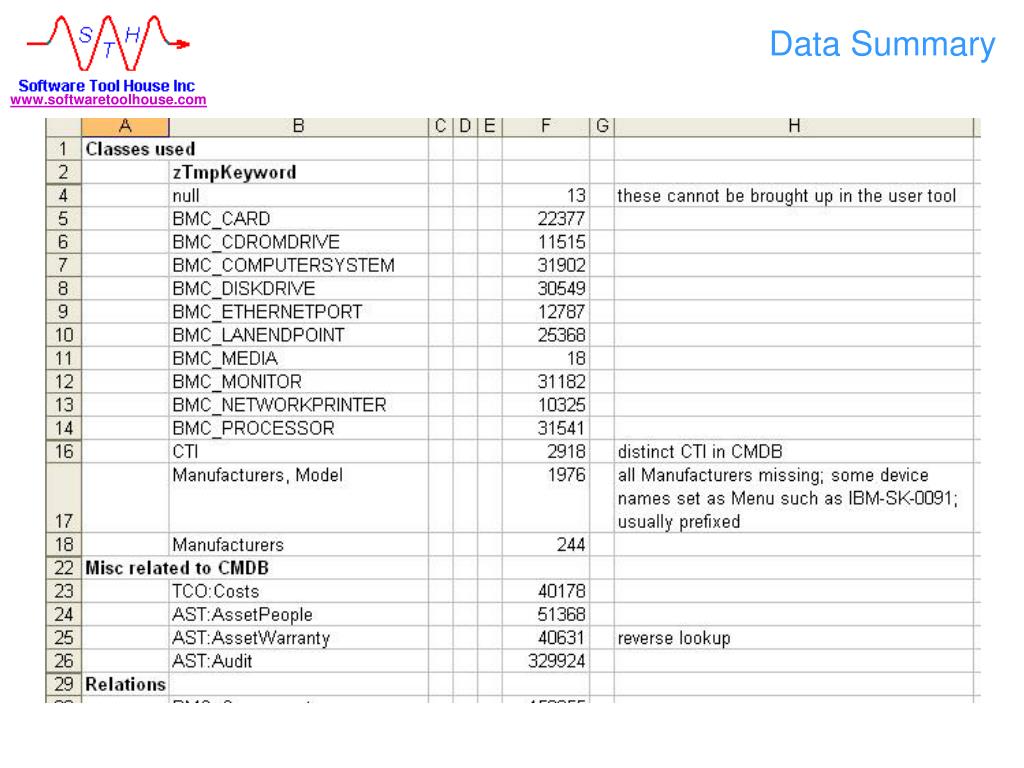The height and width of the screenshot is (768, 1024).
Task: Select column G header
Action: tap(602, 125)
